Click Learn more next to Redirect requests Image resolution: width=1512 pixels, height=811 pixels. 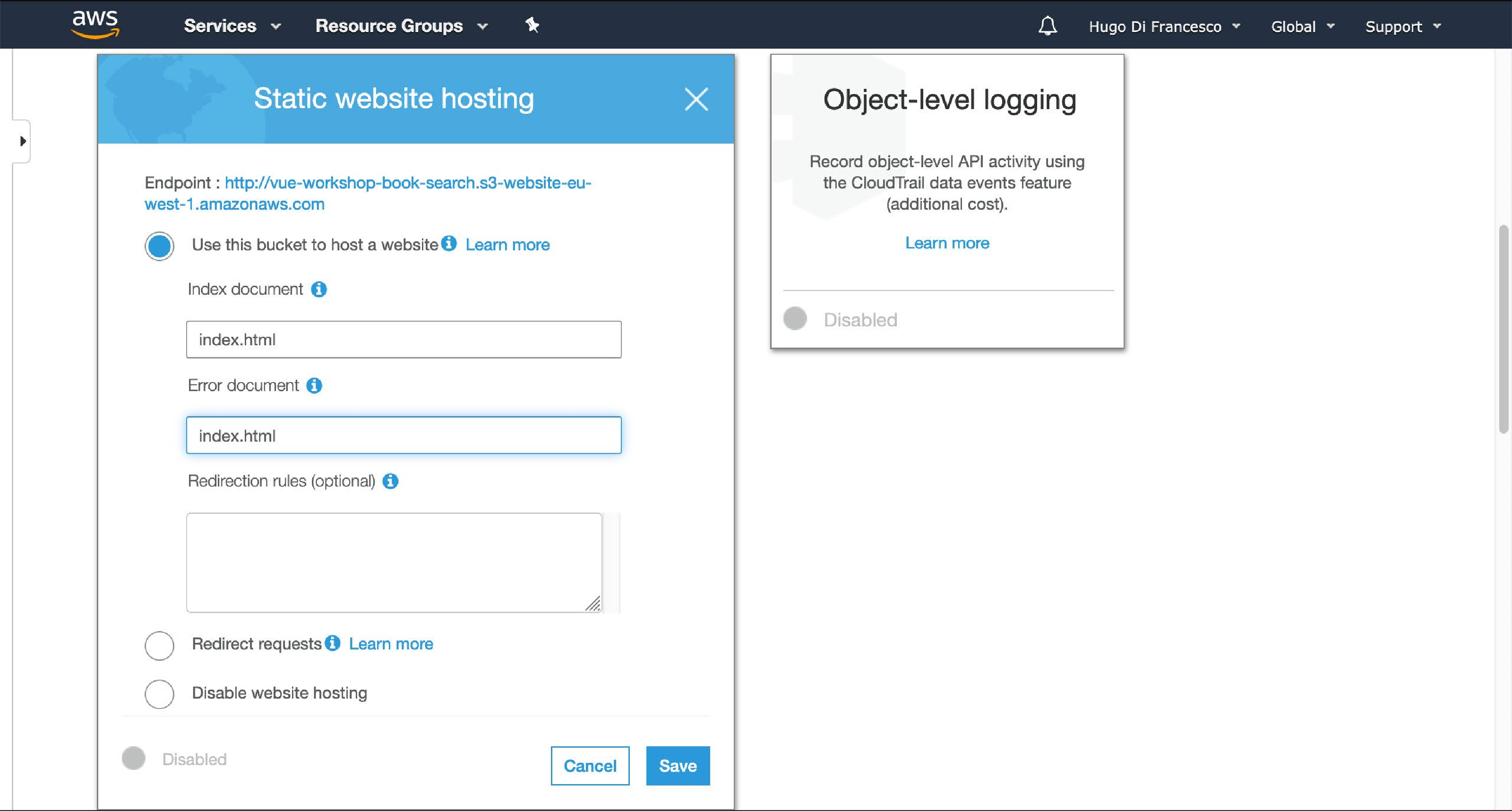click(x=391, y=644)
